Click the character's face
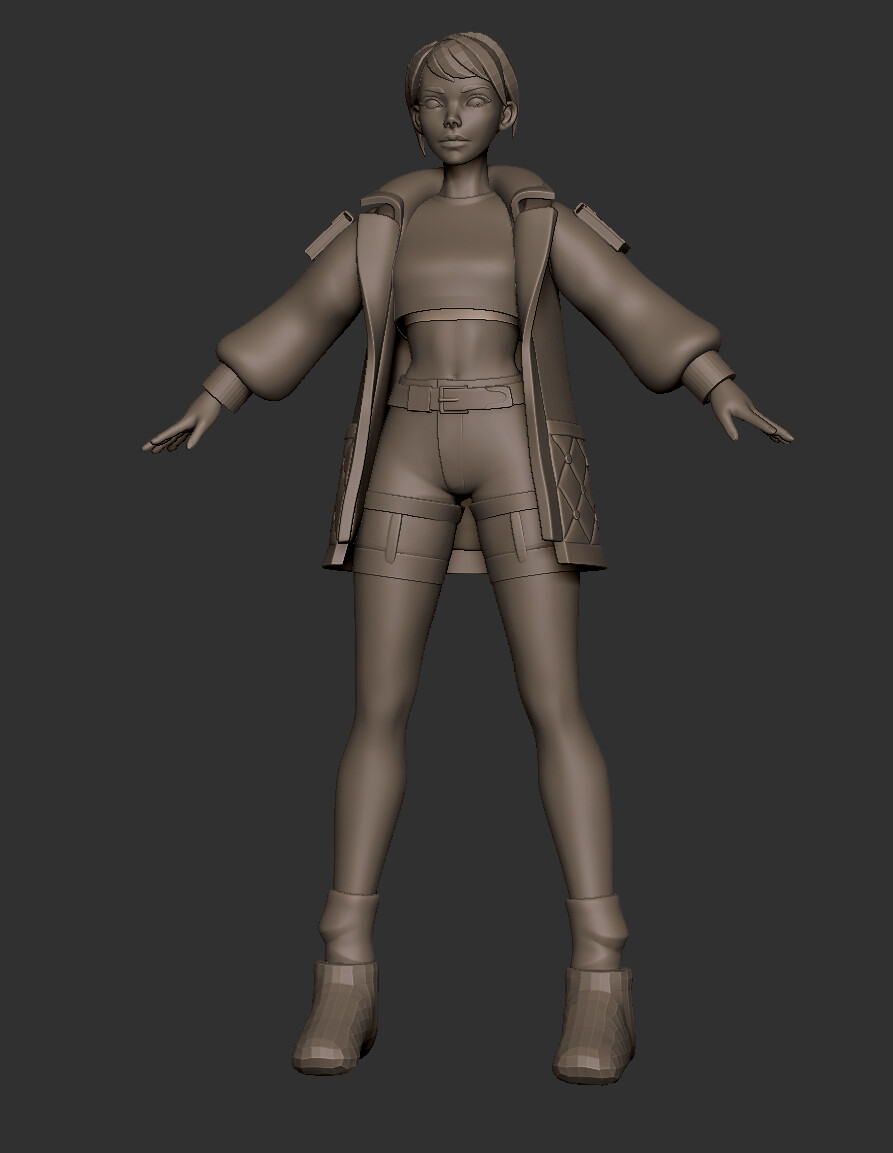 pyautogui.click(x=457, y=117)
